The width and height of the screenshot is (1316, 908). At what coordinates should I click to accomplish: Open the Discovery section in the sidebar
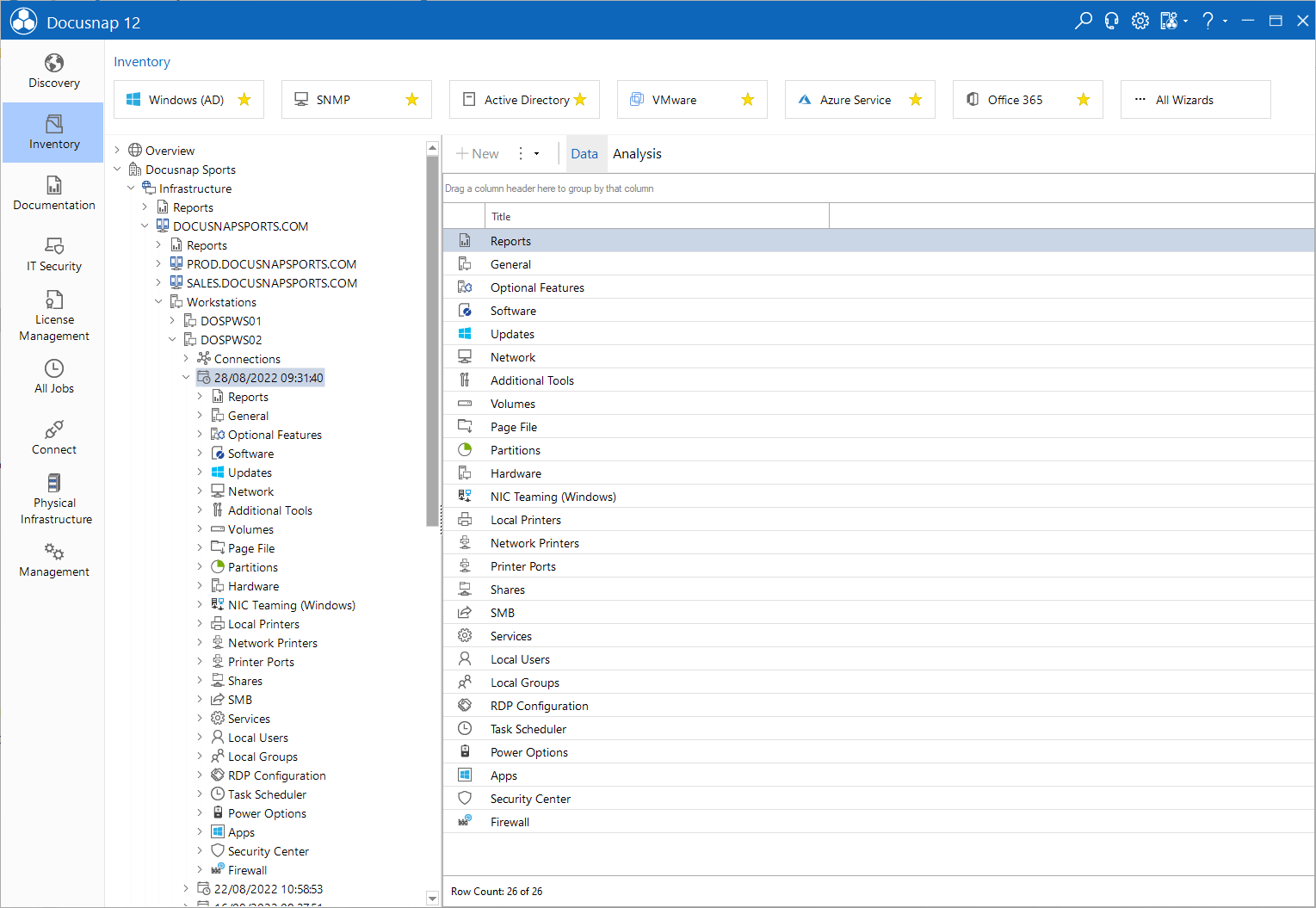[53, 71]
